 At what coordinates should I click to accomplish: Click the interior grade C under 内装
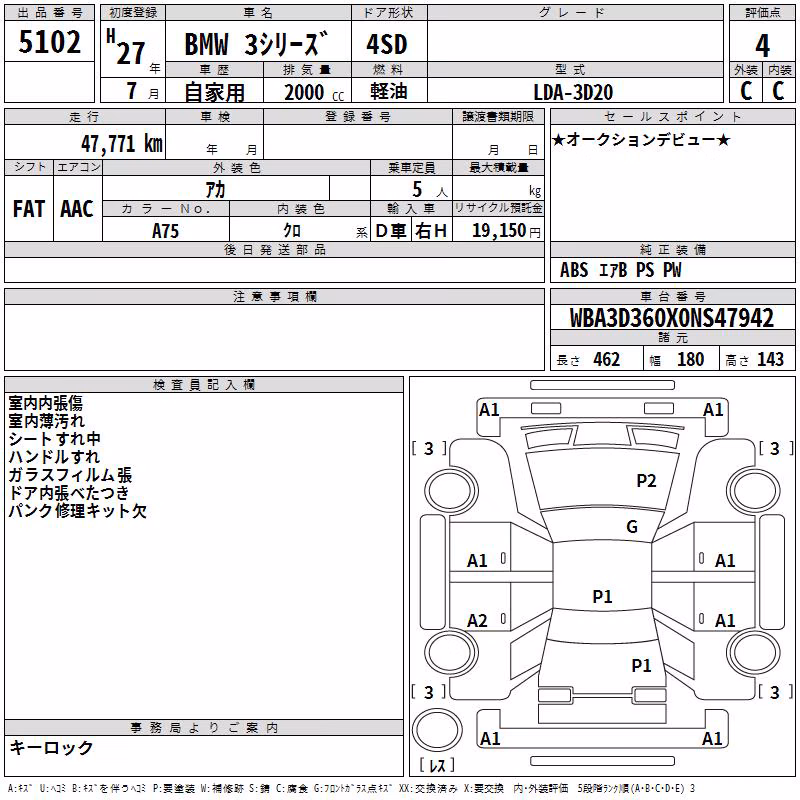[x=778, y=91]
